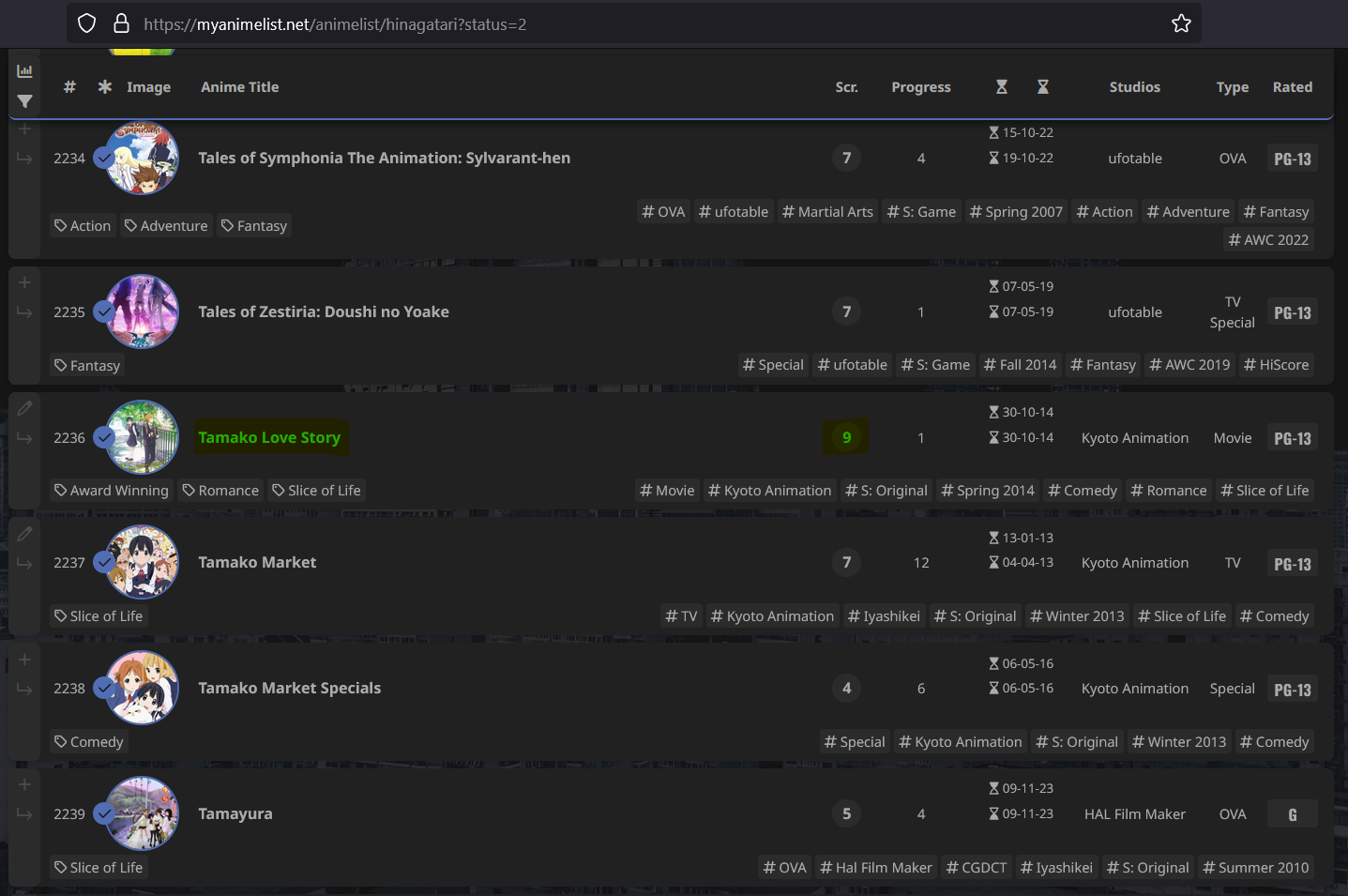Click the AWC 2022 hashtag
1348x896 pixels.
point(1269,240)
